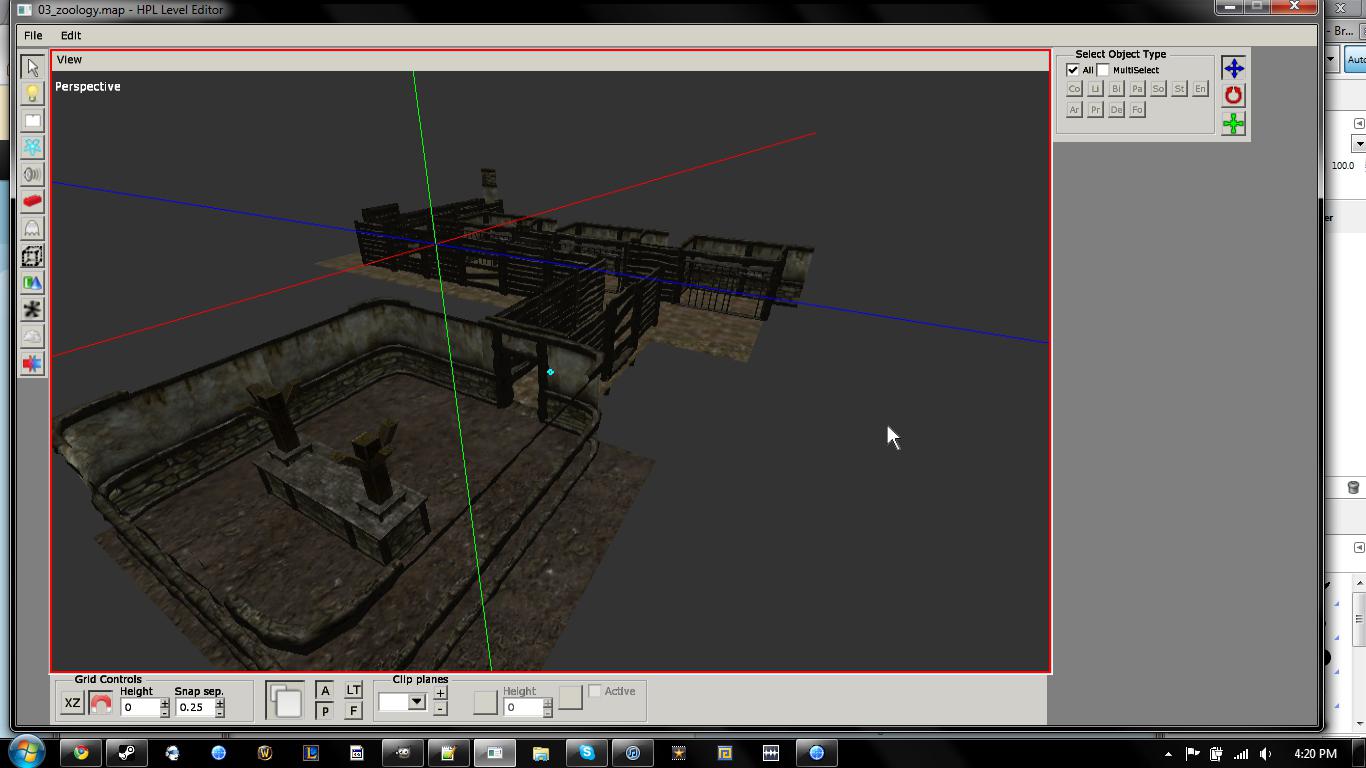The height and width of the screenshot is (768, 1366).
Task: Toggle the red magnet grid snapping
Action: click(x=100, y=703)
